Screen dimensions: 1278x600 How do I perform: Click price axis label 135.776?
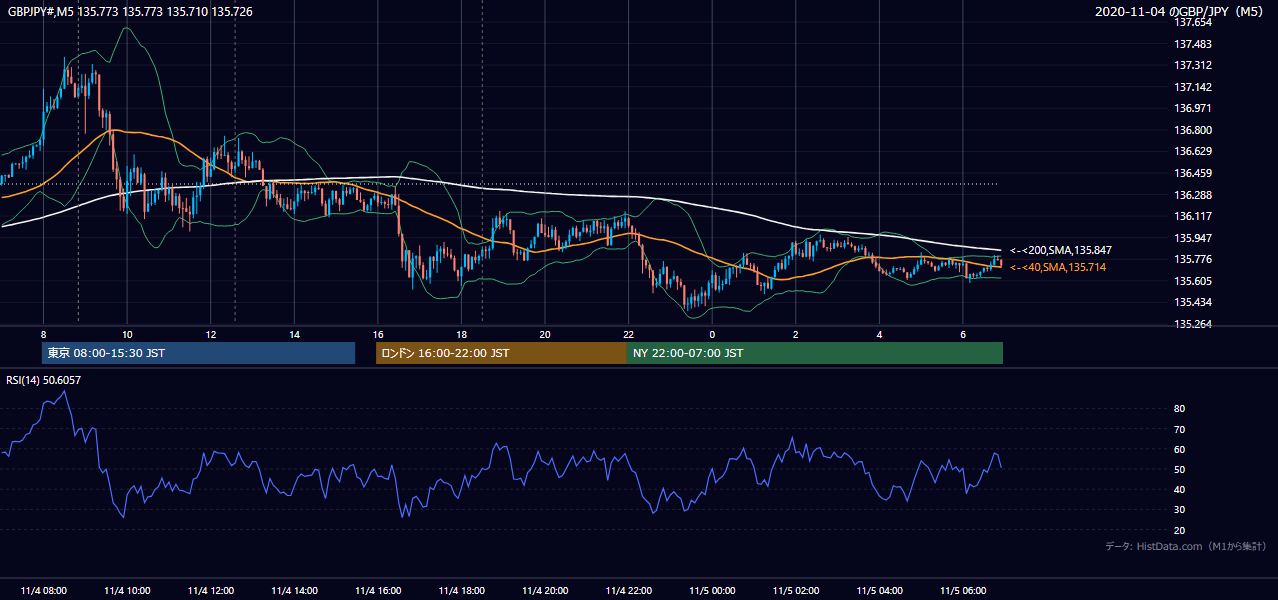[1192, 259]
